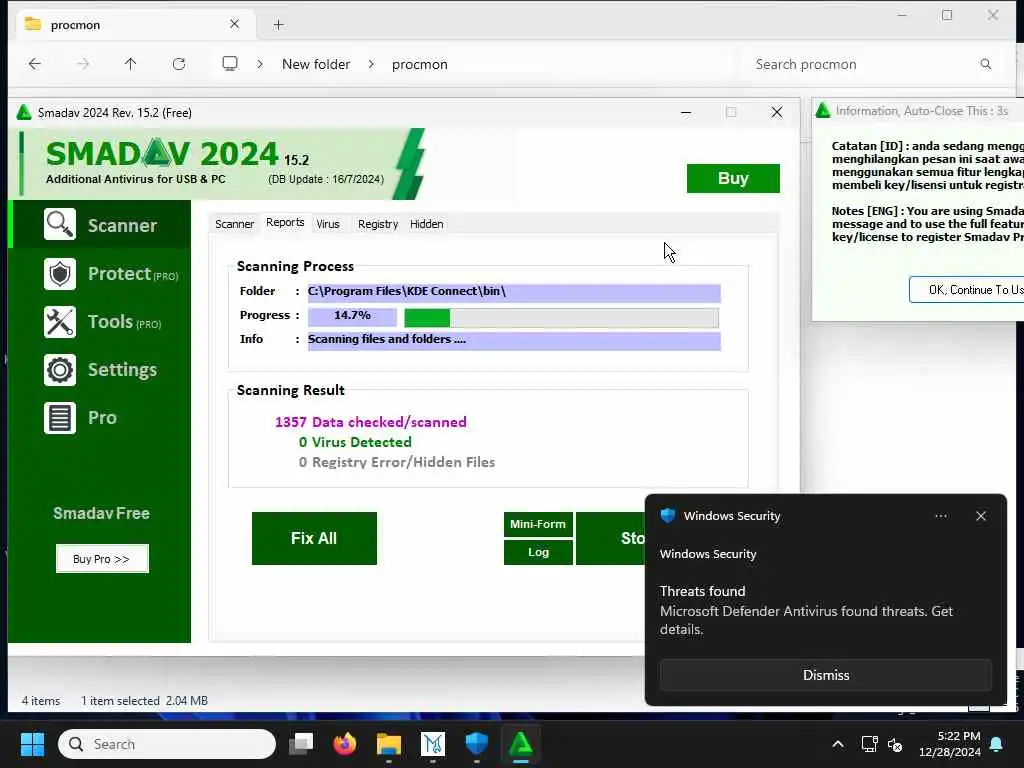The image size is (1024, 768).
Task: Switch to the Virus tab
Action: click(328, 224)
